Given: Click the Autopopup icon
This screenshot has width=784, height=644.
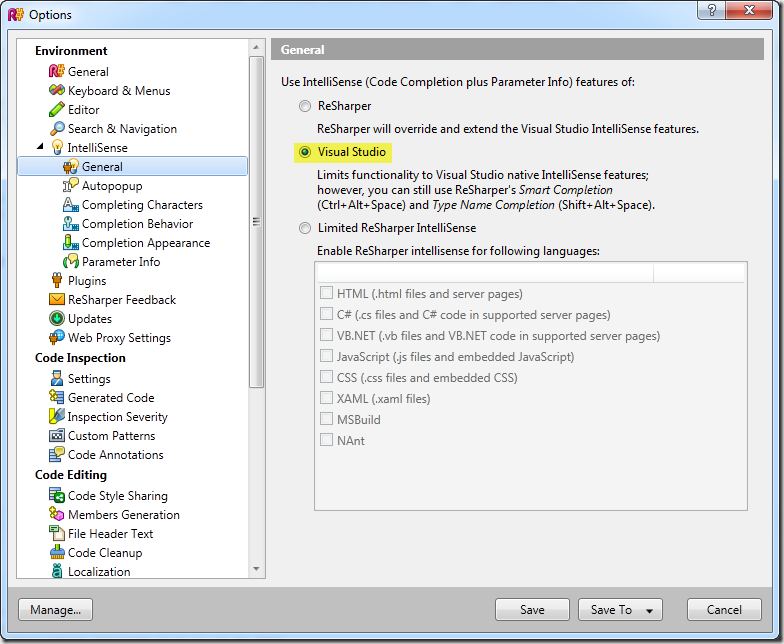Looking at the screenshot, I should tap(70, 186).
